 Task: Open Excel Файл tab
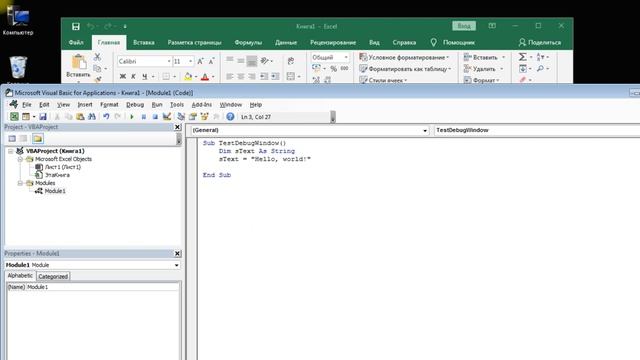(76, 42)
